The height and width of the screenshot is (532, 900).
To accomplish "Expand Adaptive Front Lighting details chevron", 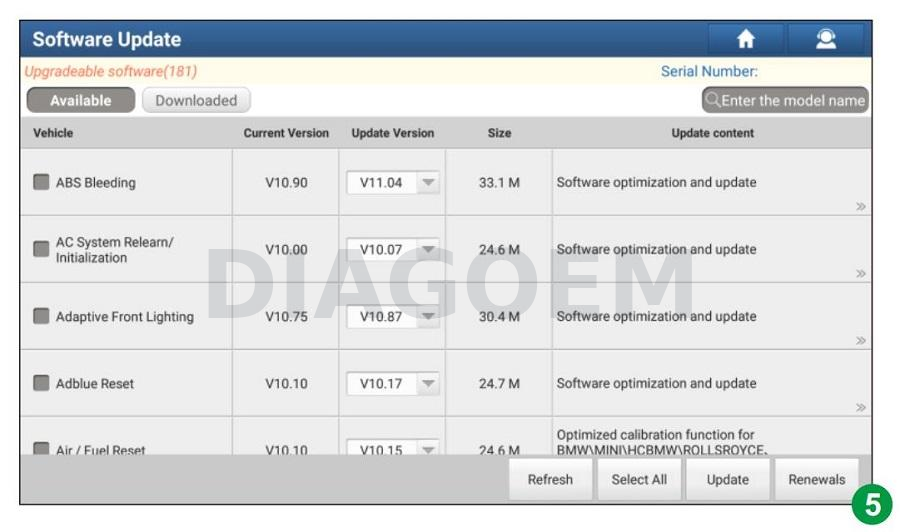I will [x=860, y=340].
